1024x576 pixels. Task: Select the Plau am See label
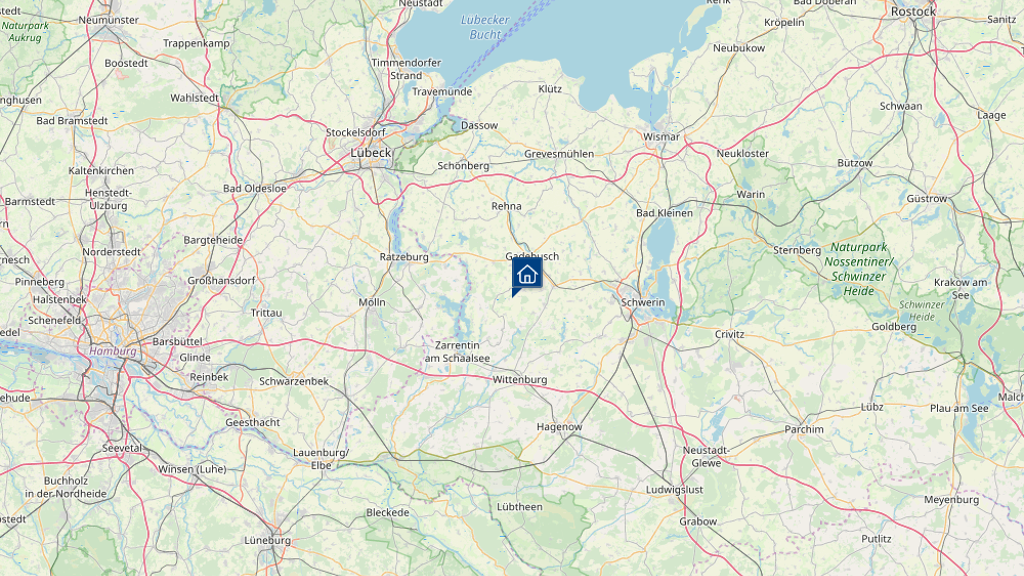coord(959,408)
